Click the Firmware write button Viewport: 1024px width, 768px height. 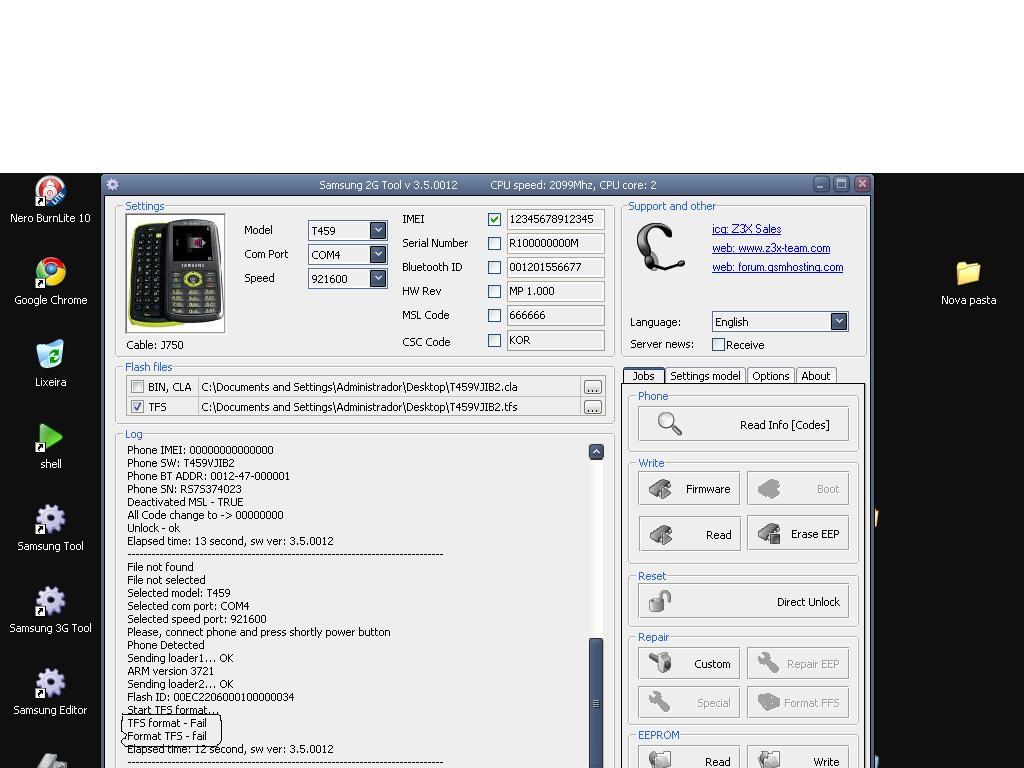(689, 488)
